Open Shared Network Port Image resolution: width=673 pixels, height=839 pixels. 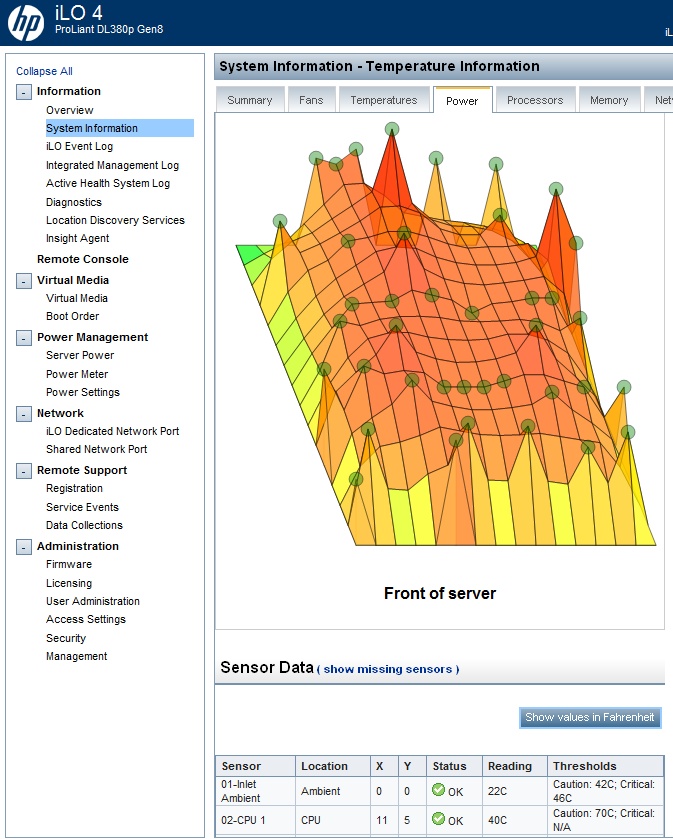coord(96,449)
